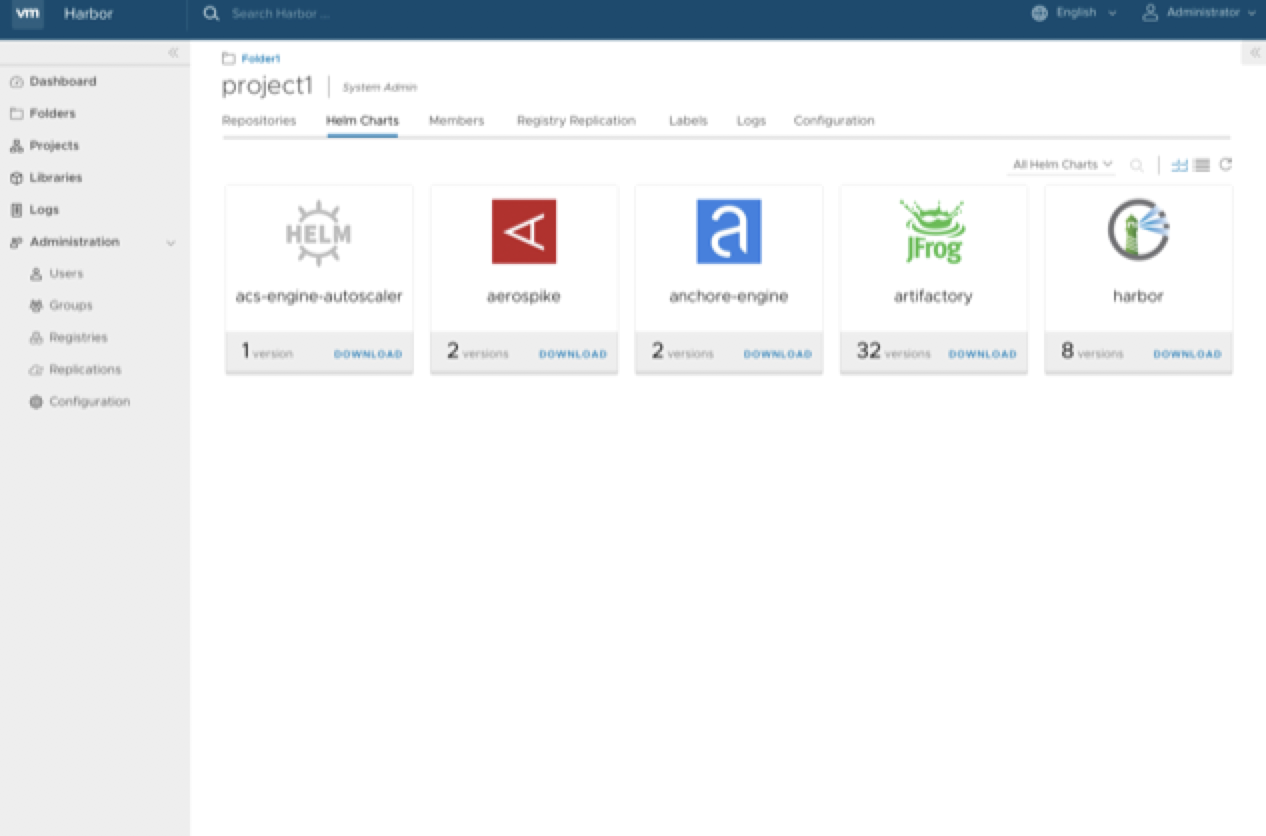Viewport: 1266px width, 836px height.
Task: Click the 1 version count on acs-engine-autoscaler
Action: [x=267, y=352]
